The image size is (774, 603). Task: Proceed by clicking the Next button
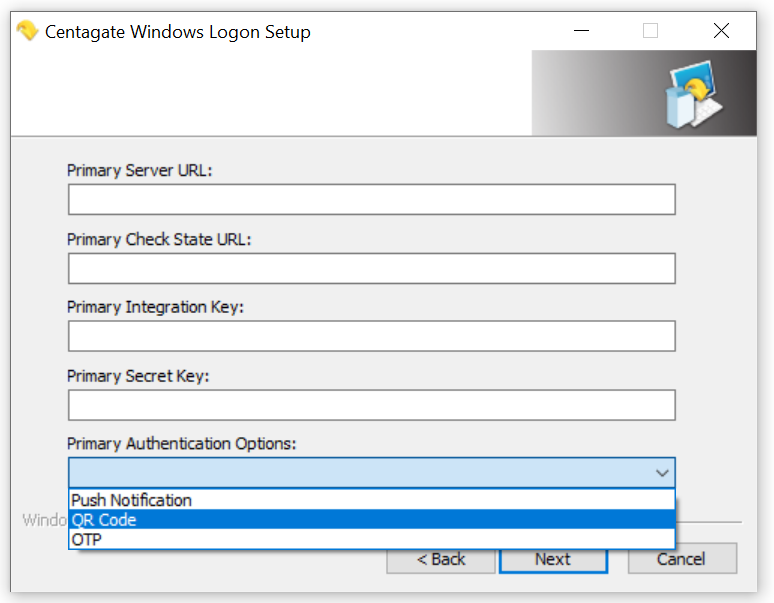553,559
